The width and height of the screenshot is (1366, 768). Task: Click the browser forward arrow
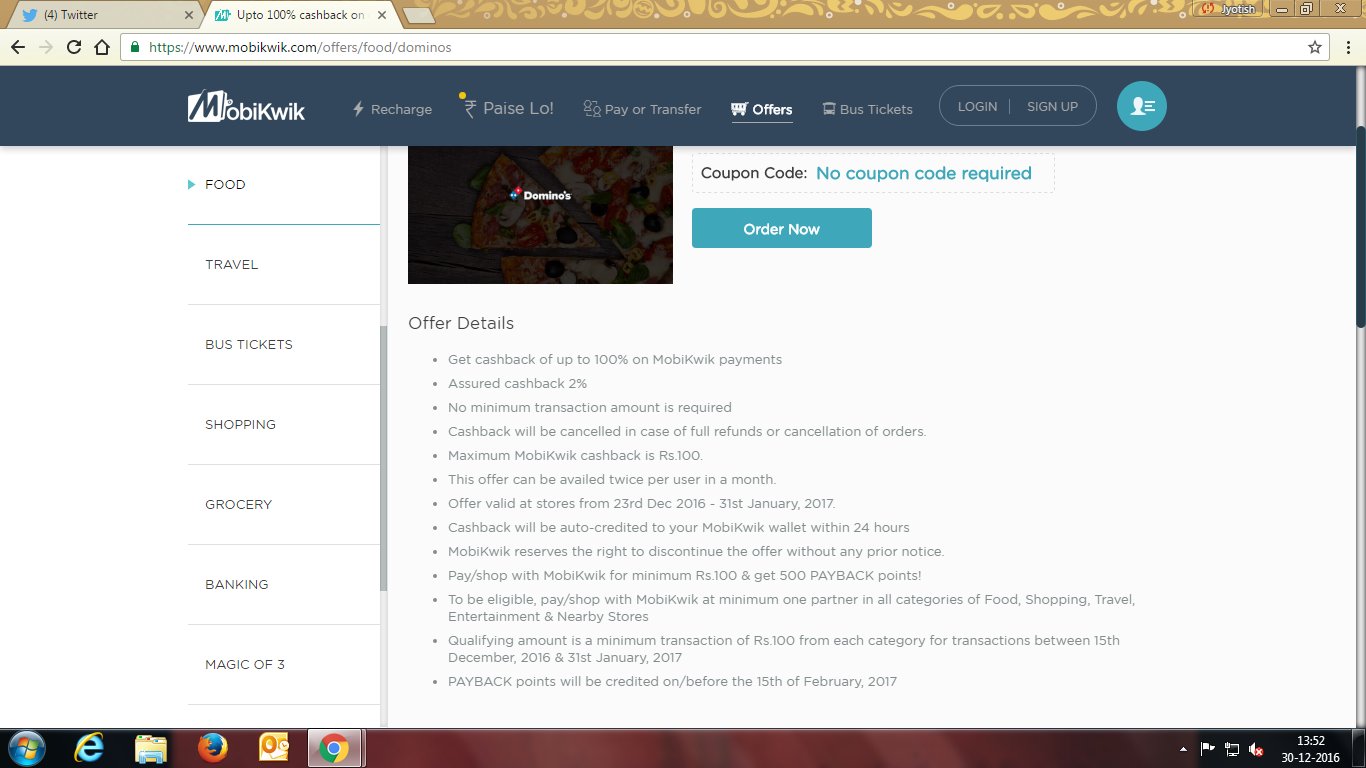coord(46,47)
